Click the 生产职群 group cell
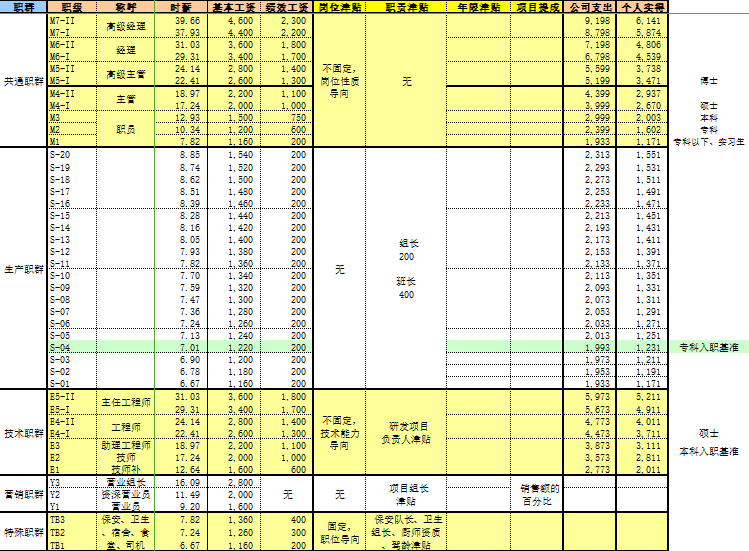Image resolution: width=749 pixels, height=551 pixels. tap(22, 269)
